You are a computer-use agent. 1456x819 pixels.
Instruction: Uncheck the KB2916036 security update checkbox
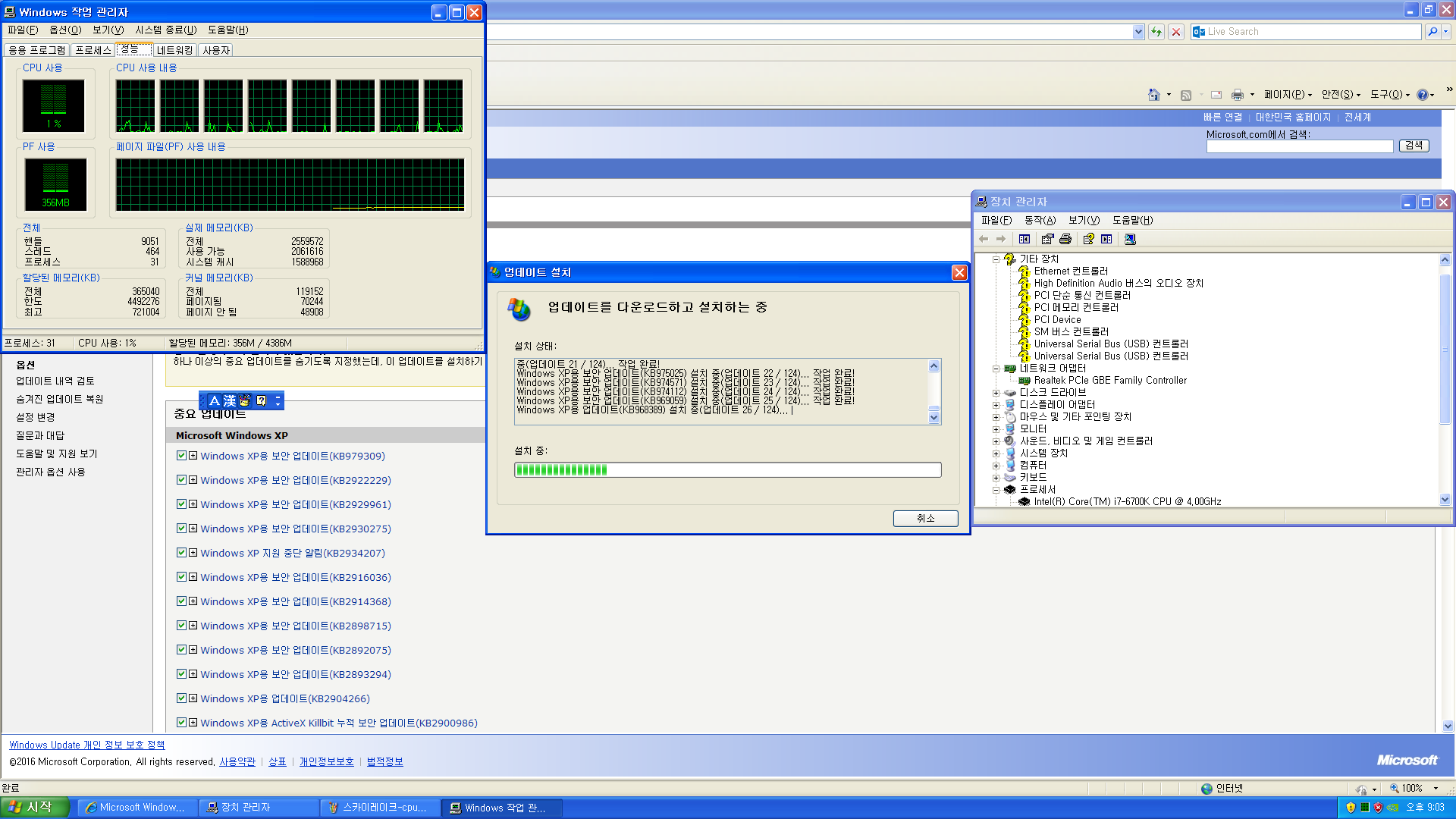coord(181,577)
